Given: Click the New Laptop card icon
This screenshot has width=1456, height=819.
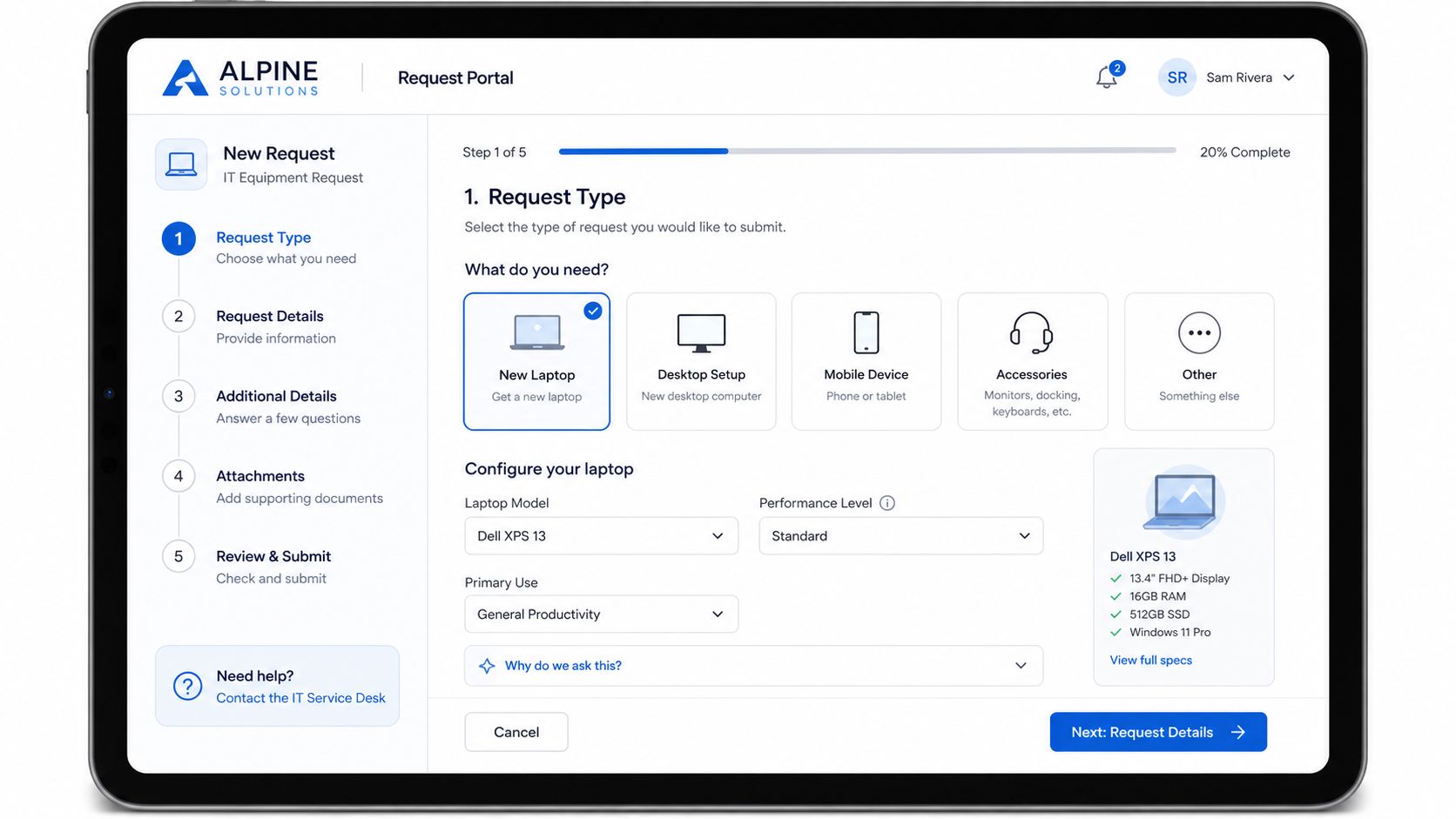Looking at the screenshot, I should (x=537, y=332).
